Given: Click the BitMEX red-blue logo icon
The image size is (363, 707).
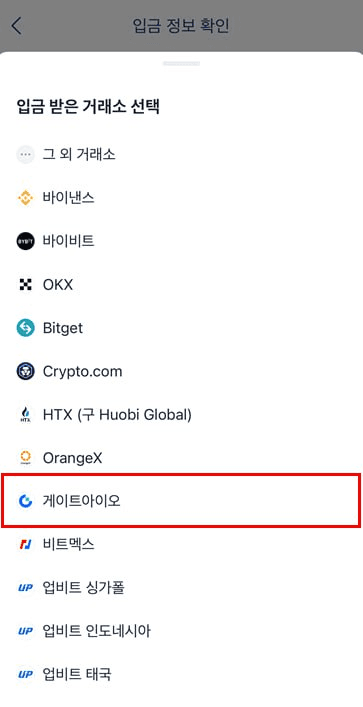Looking at the screenshot, I should point(25,544).
